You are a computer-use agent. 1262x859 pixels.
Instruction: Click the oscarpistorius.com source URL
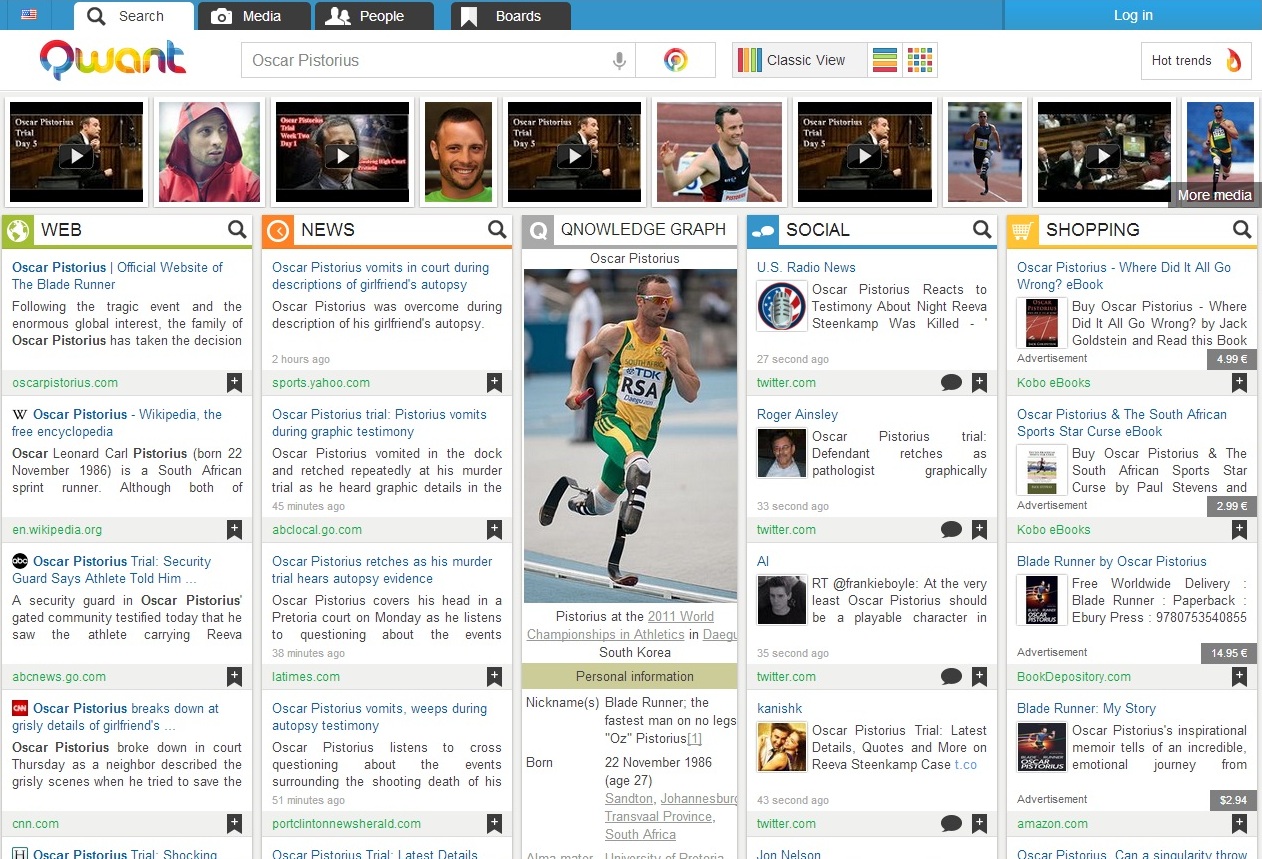[x=65, y=382]
